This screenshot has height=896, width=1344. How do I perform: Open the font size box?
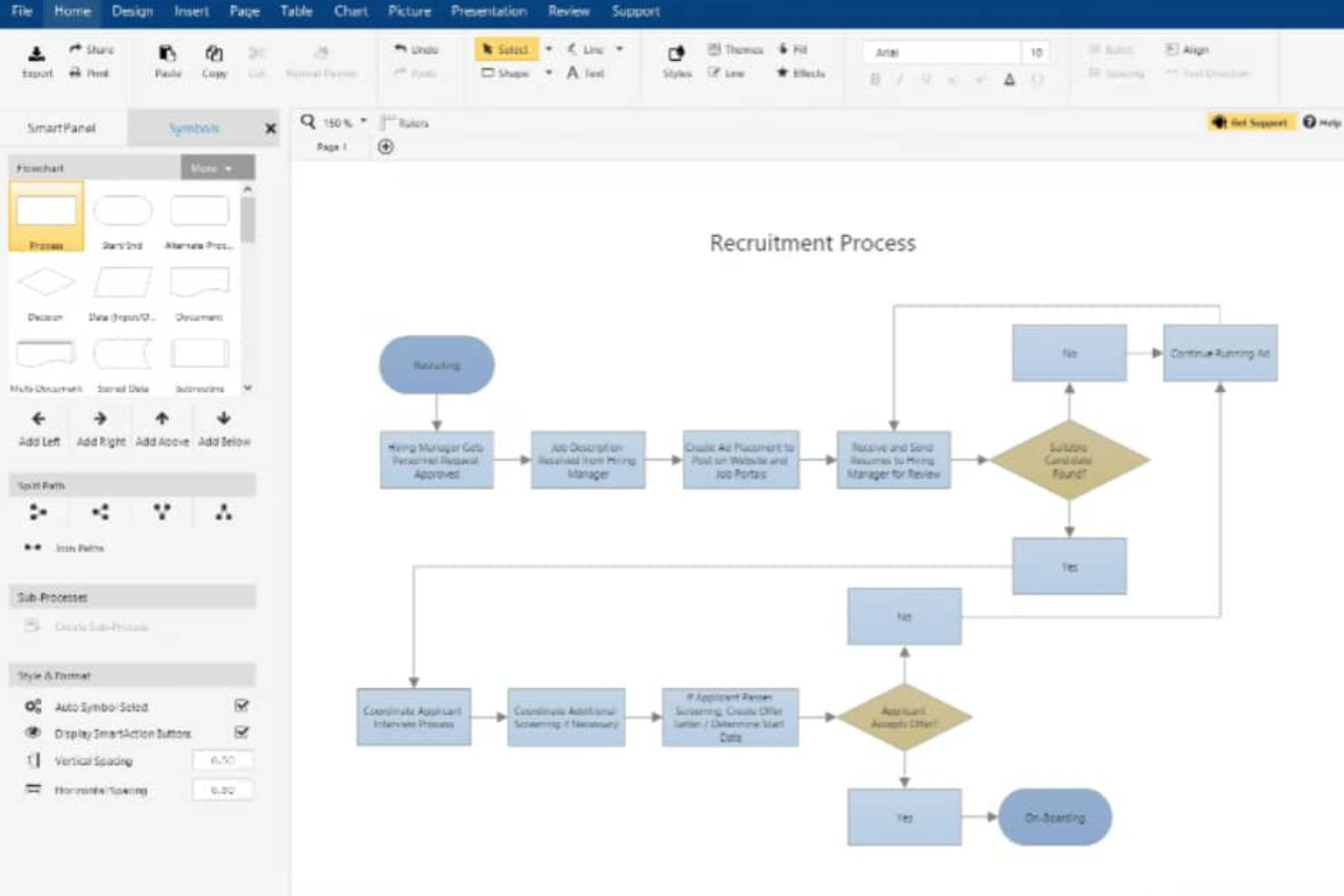click(x=1036, y=53)
